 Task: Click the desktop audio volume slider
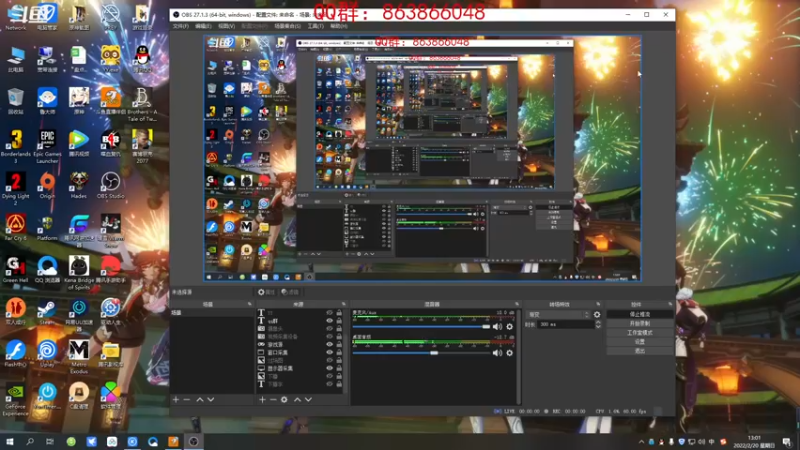tap(421, 353)
